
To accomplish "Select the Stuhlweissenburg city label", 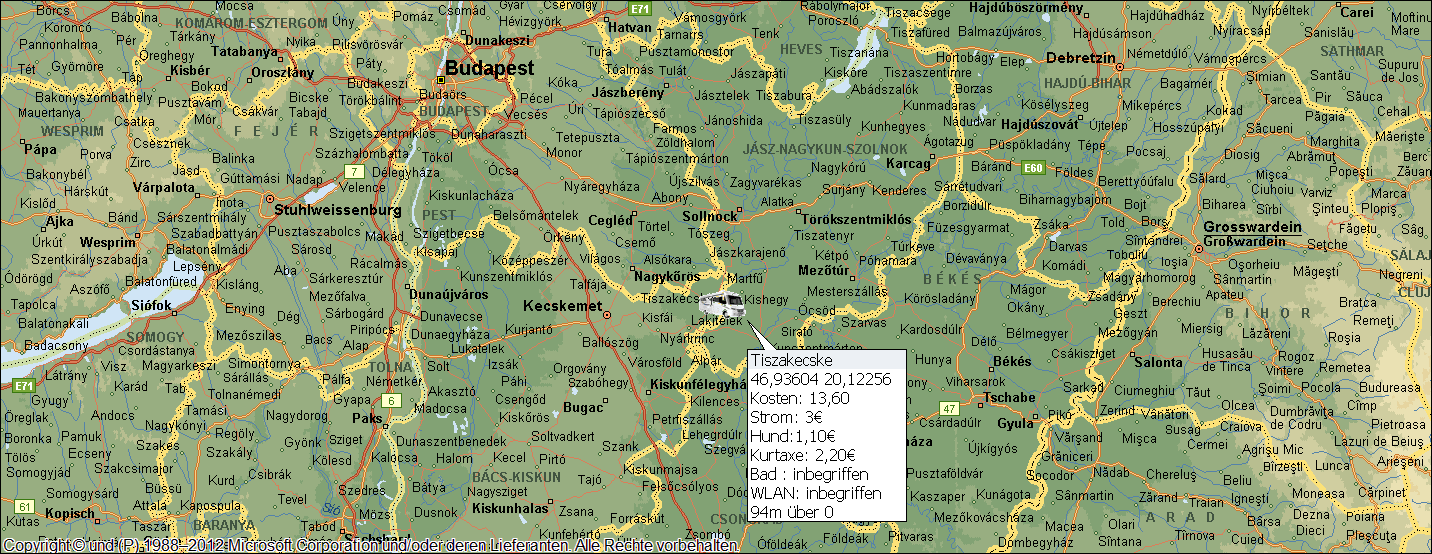I will [337, 211].
